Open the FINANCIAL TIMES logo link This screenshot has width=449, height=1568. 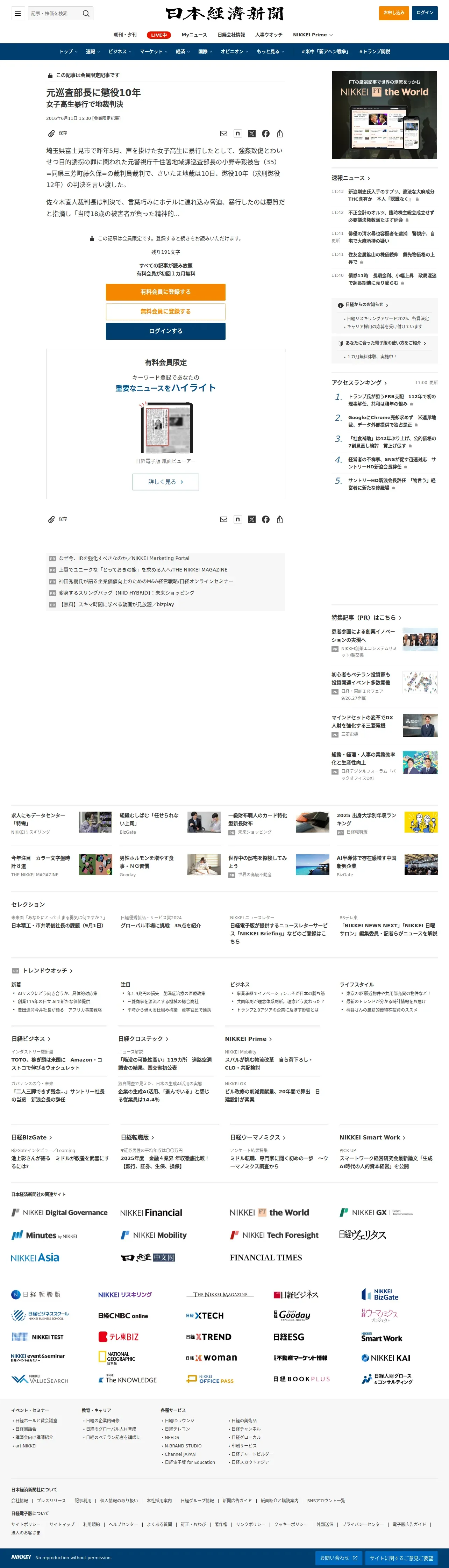266,1258
